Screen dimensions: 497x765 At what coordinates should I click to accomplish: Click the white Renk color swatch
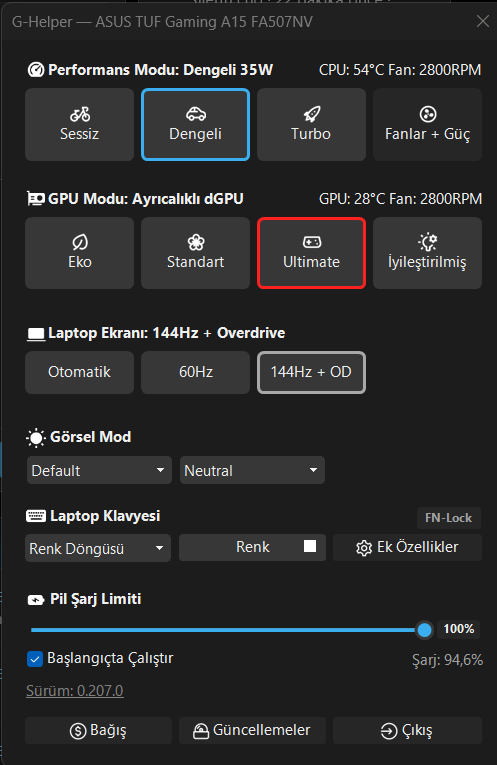pos(310,546)
